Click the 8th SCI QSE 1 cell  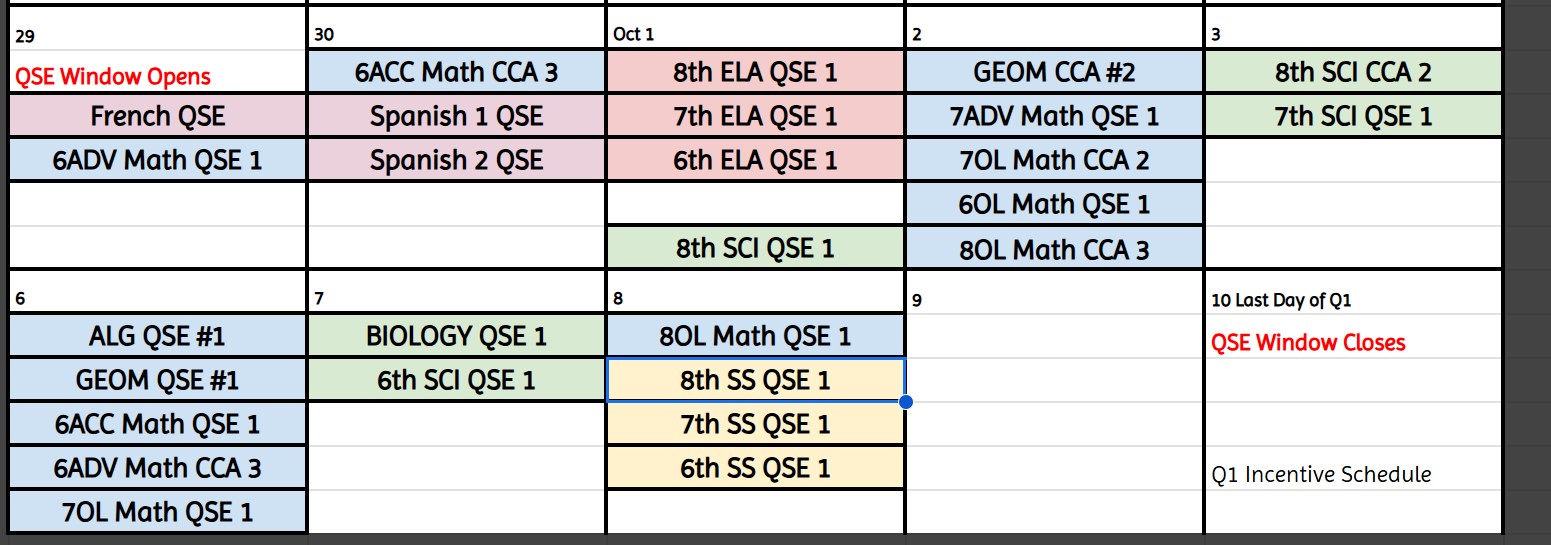[x=755, y=248]
